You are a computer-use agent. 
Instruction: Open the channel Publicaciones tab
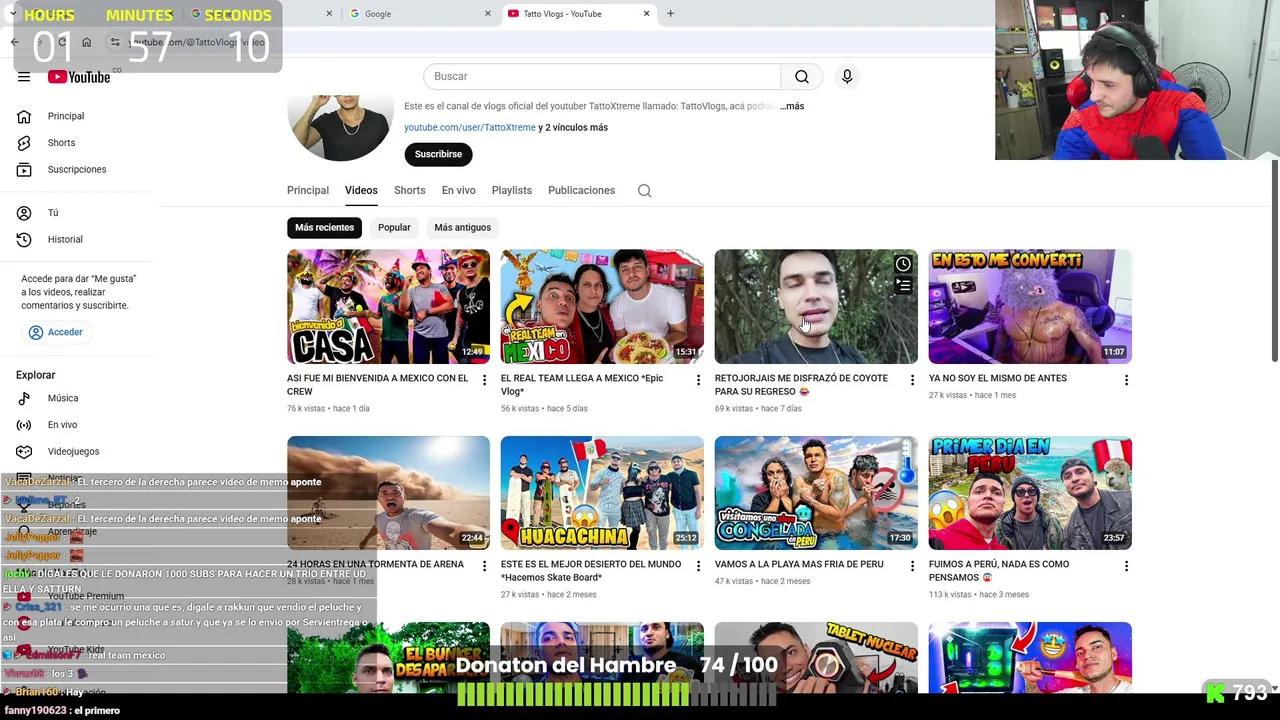click(x=581, y=190)
